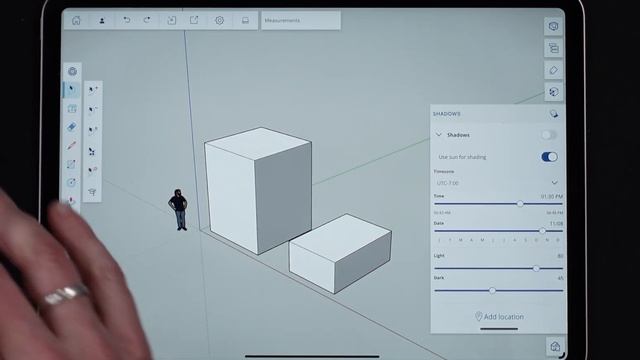640x360 pixels.
Task: Disable Use sun for shading switch
Action: [x=549, y=157]
